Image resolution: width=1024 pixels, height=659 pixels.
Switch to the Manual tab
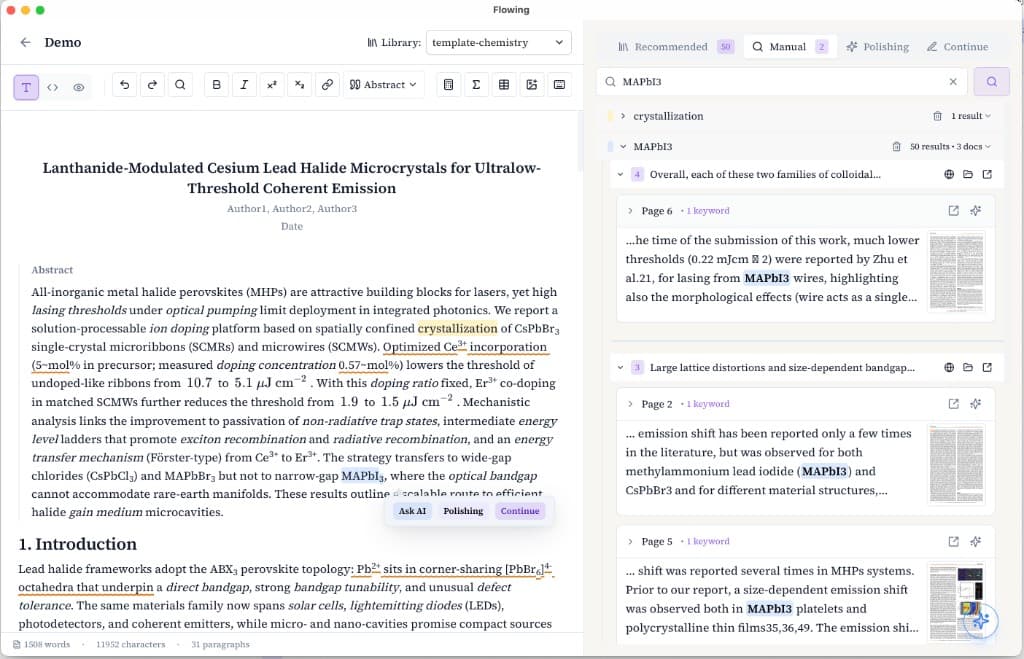coord(790,46)
